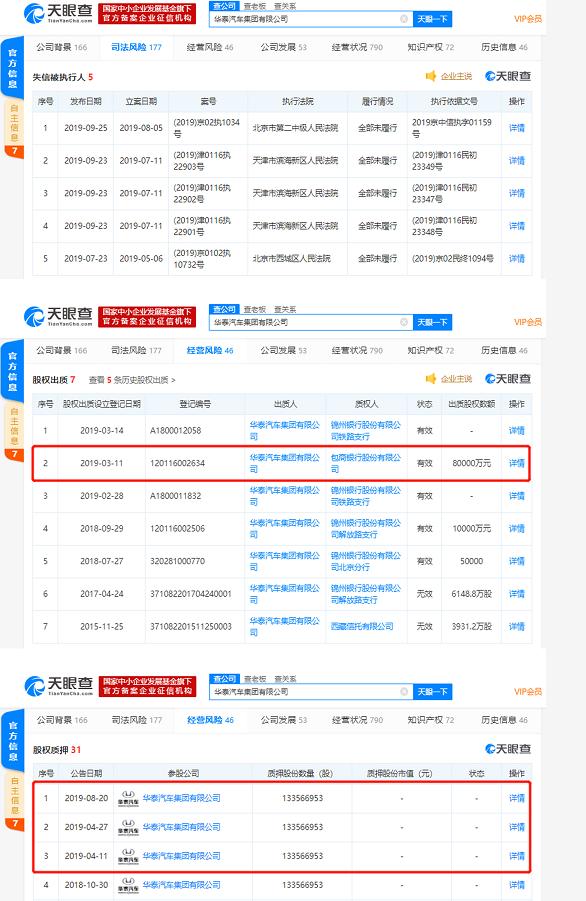The height and width of the screenshot is (901, 586).
Task: Click pledgee 西藏信托有限公司 link
Action: [362, 626]
